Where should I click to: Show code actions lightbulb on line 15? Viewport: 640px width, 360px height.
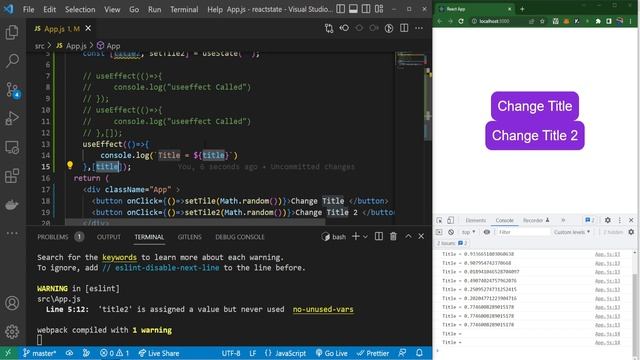[x=70, y=165]
